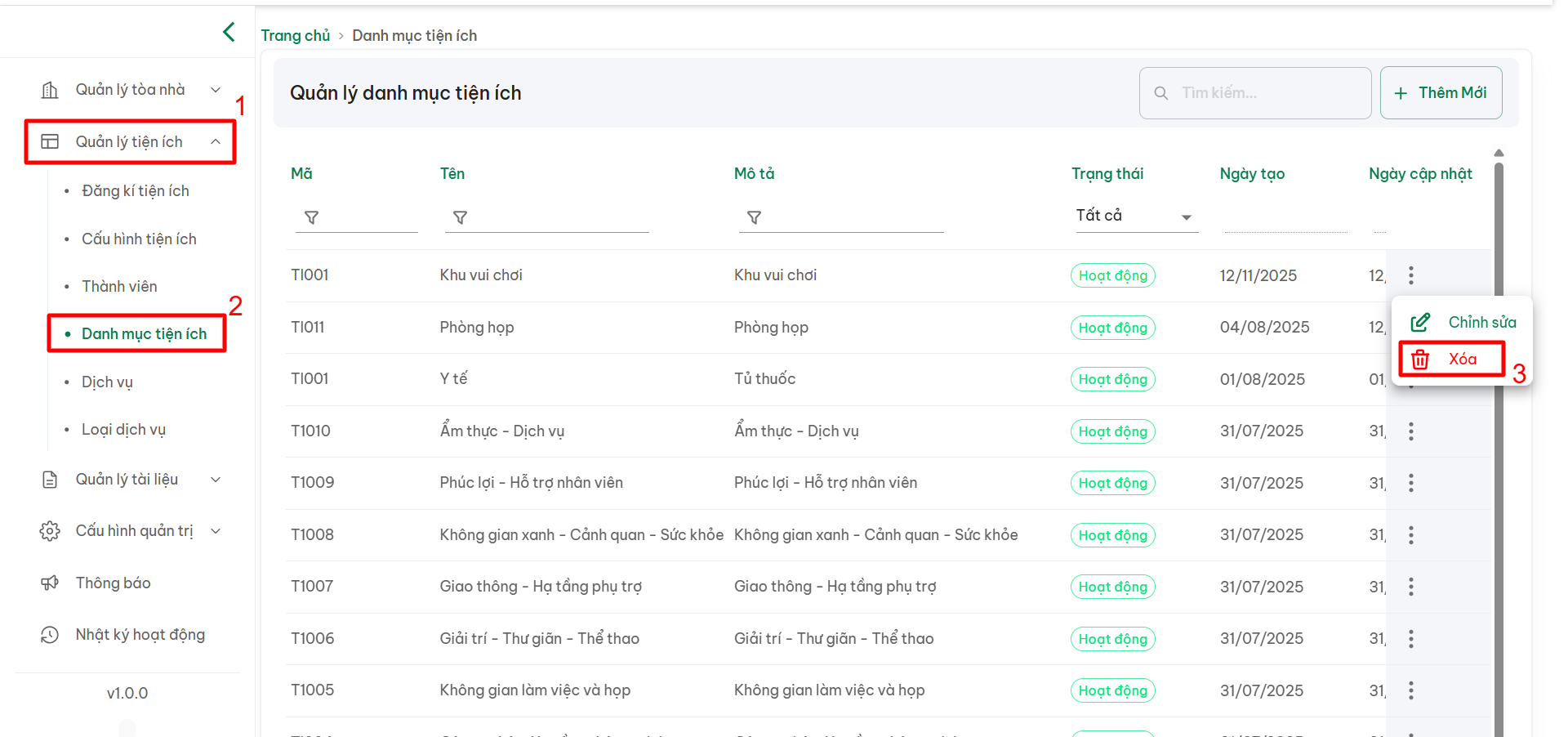
Task: Open the Trạng thái 'Tất cả' dropdown
Action: tap(1135, 216)
